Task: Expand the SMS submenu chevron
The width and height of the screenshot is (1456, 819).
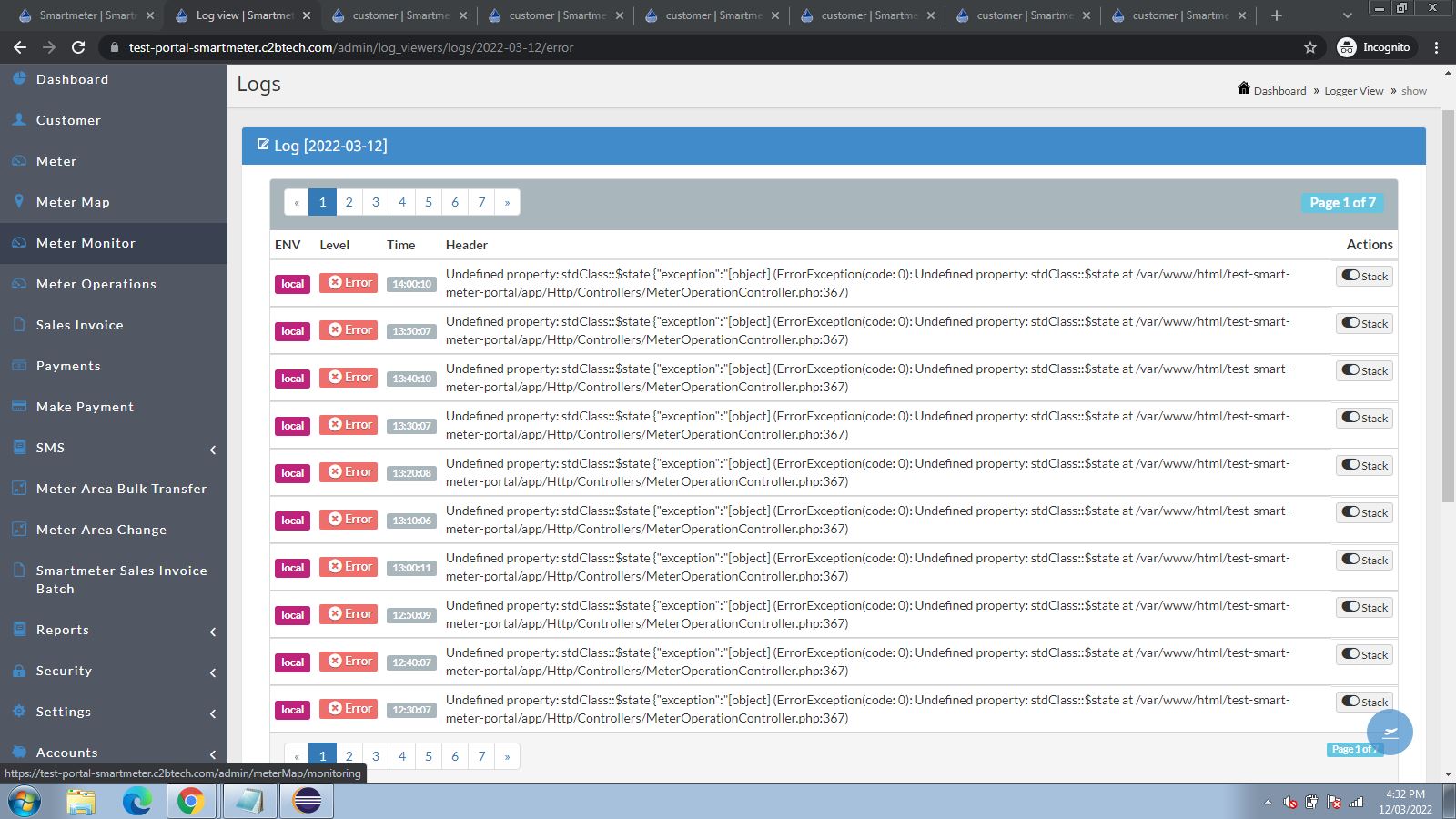Action: (x=213, y=450)
